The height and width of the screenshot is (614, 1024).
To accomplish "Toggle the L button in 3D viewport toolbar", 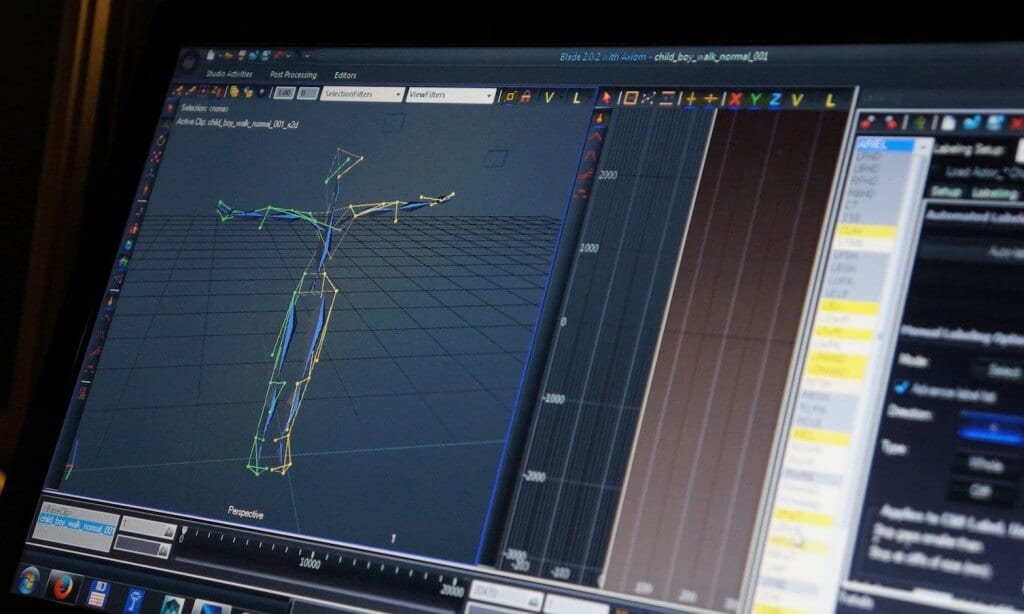I will pos(576,98).
